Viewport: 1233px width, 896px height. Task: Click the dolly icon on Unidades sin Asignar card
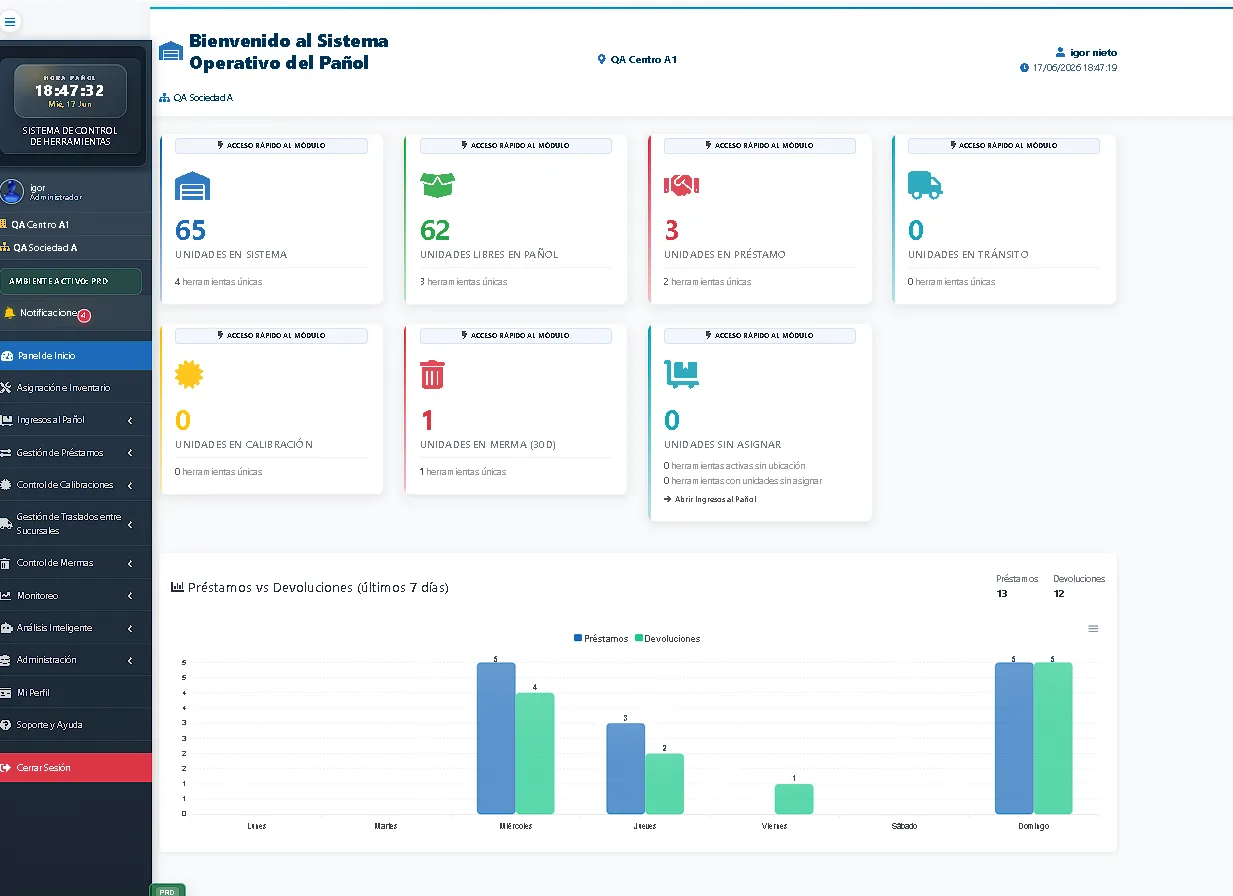(681, 374)
